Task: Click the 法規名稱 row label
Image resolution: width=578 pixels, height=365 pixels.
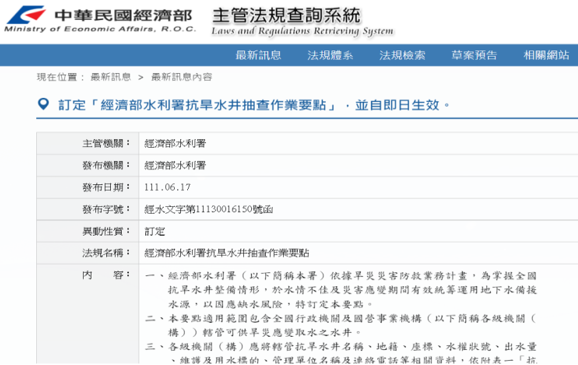Action: (x=106, y=253)
